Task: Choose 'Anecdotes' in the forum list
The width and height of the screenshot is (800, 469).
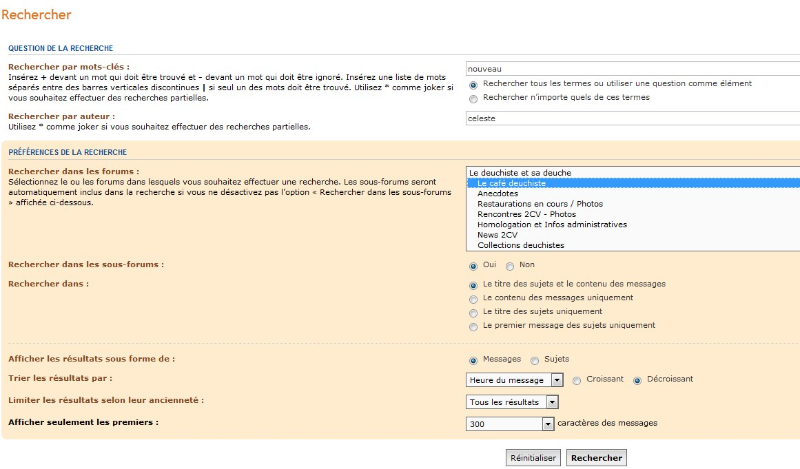Action: [498, 194]
